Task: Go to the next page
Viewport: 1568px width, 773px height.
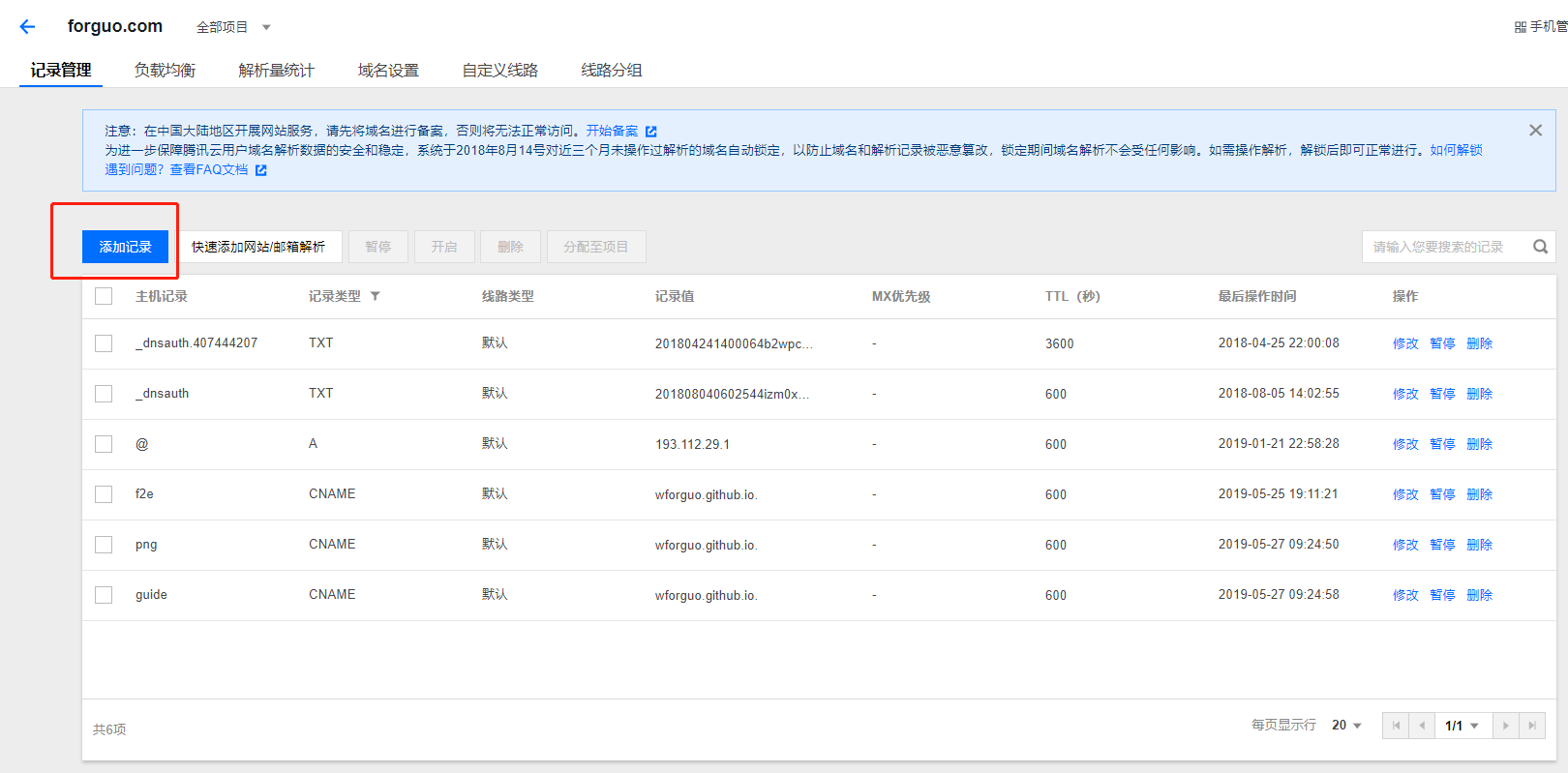Action: tap(1505, 726)
